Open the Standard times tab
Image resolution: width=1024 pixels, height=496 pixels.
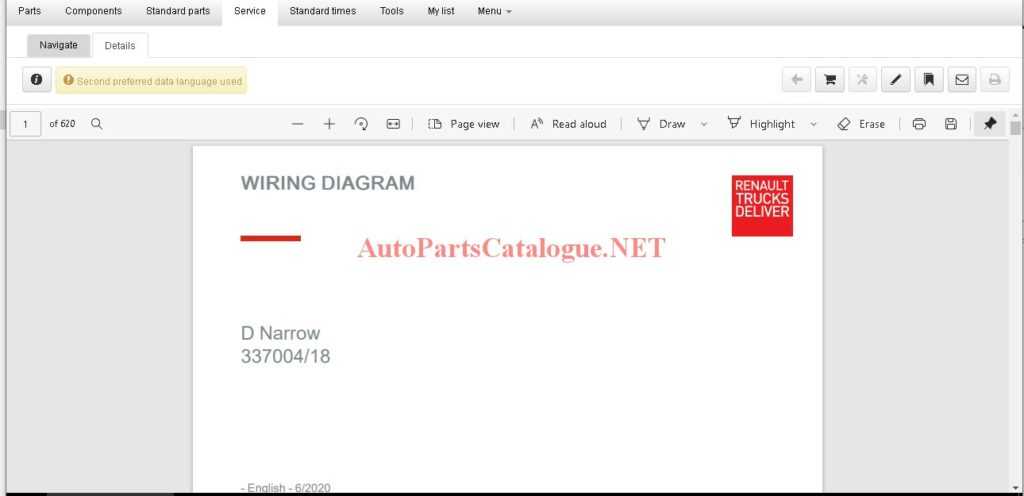(x=323, y=11)
